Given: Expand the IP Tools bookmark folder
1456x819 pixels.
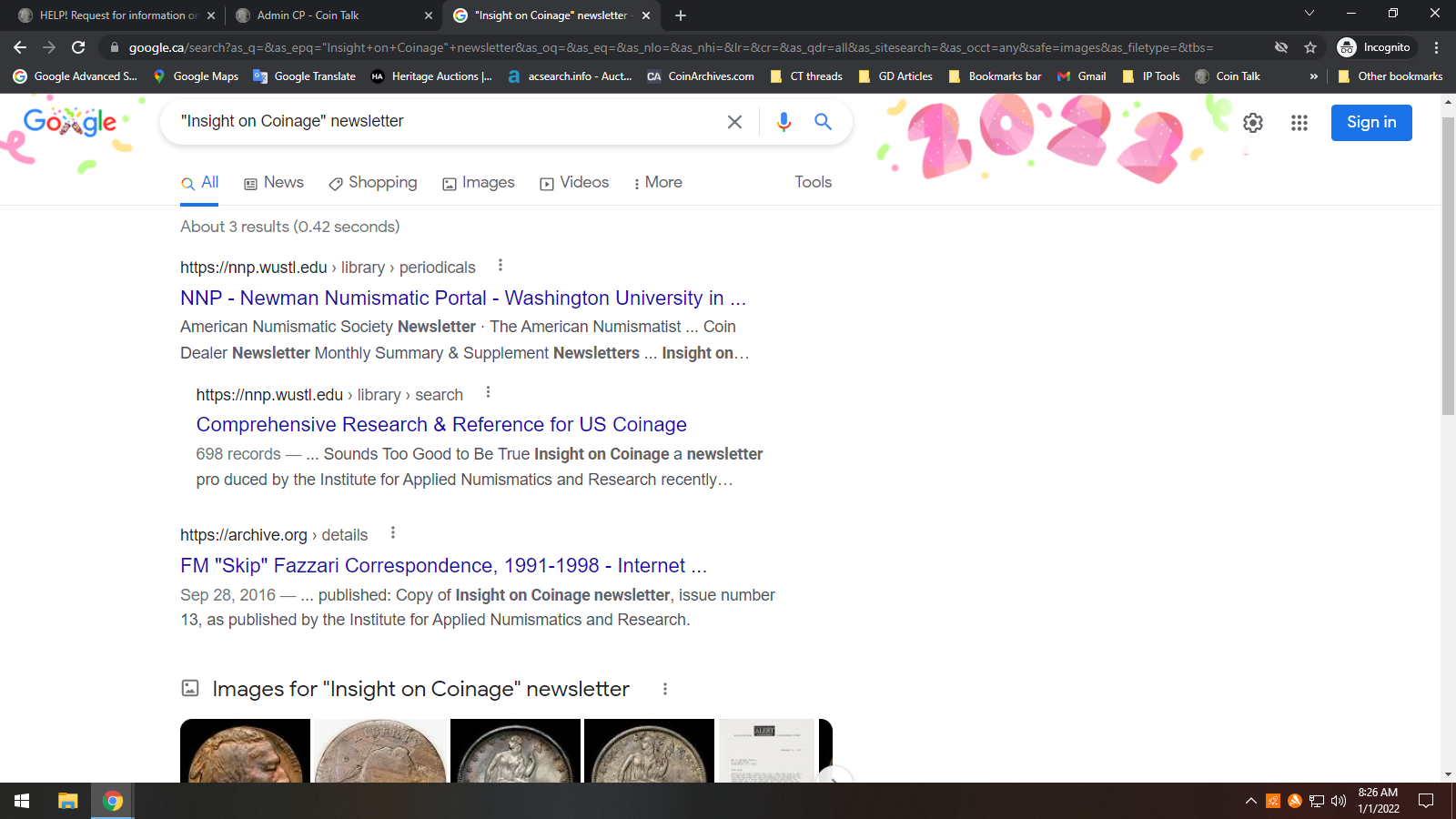Looking at the screenshot, I should pyautogui.click(x=1151, y=76).
